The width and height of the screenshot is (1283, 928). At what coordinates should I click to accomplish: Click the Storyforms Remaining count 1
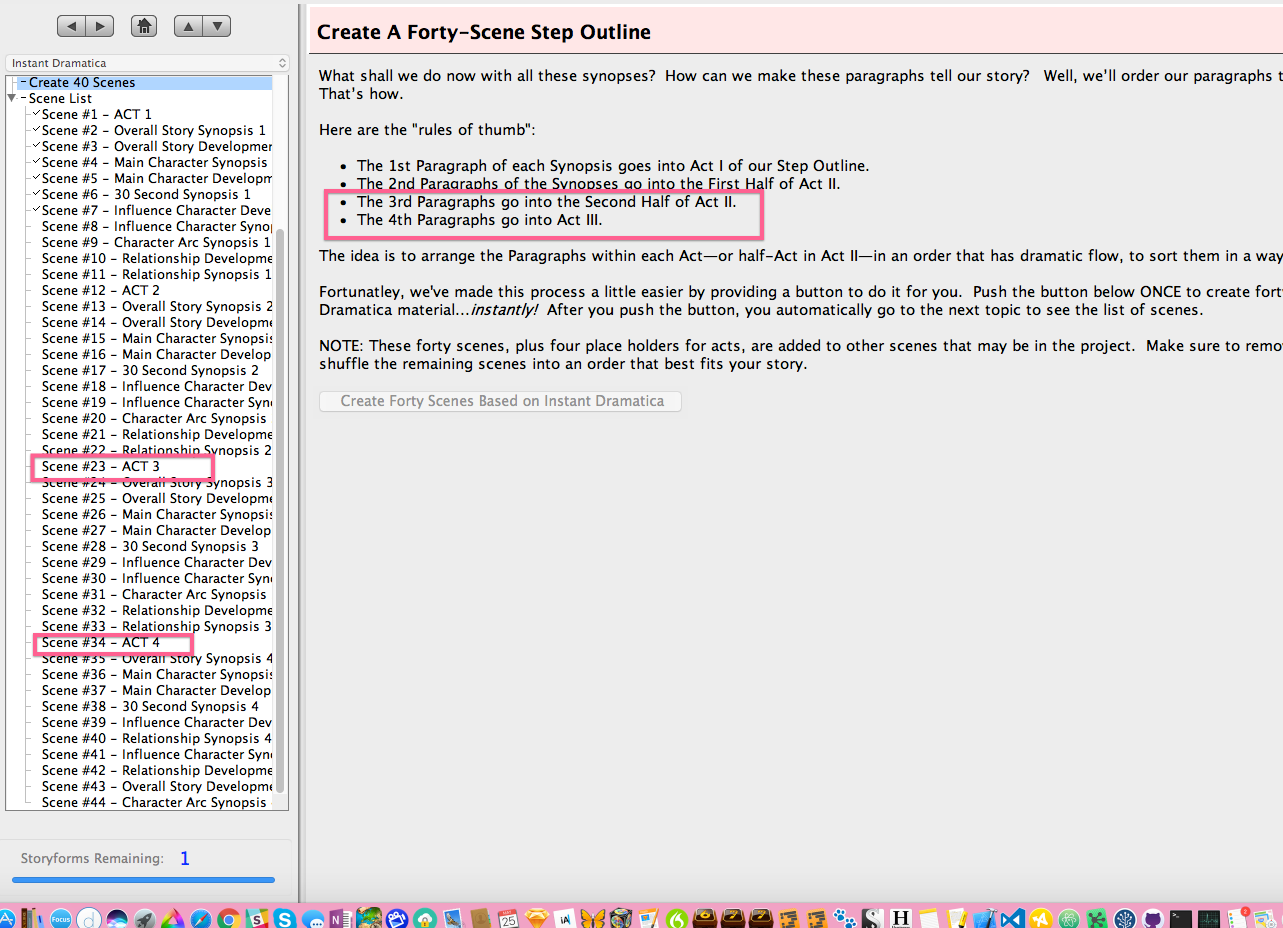click(x=185, y=858)
